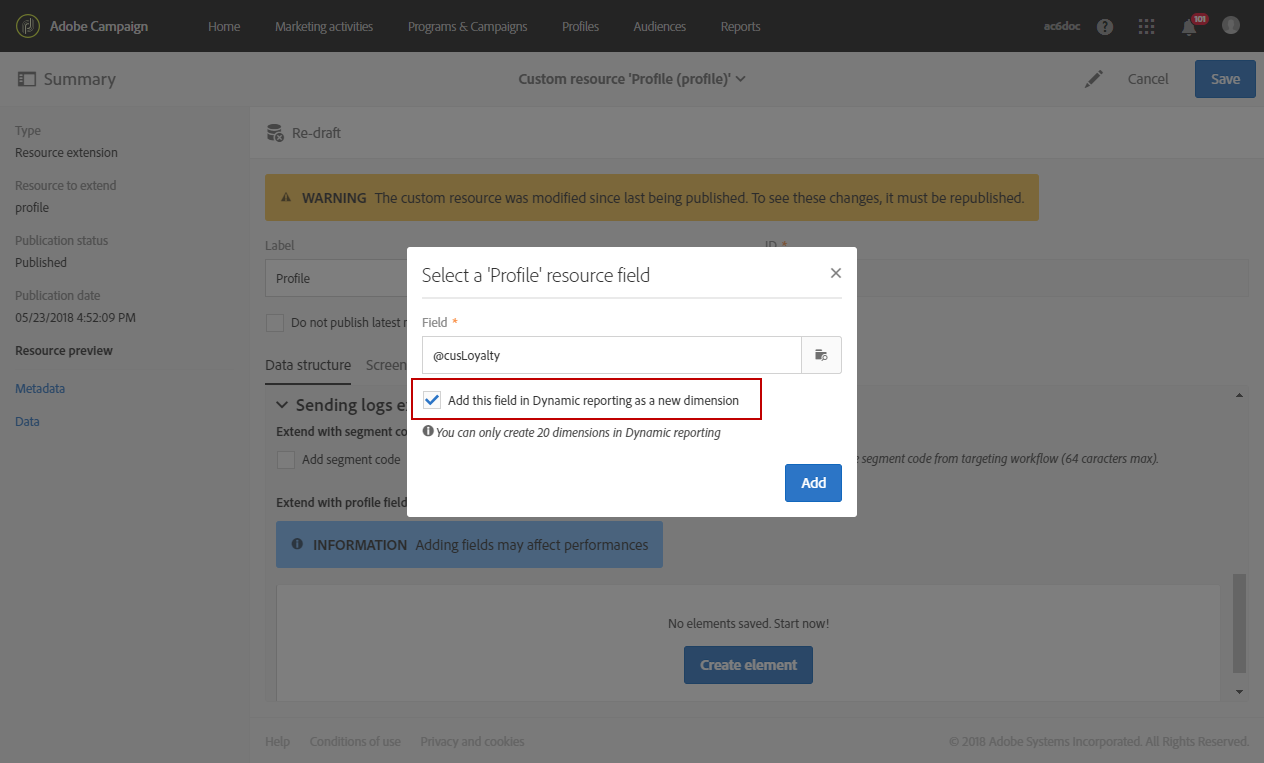This screenshot has width=1264, height=763.
Task: Open the Custom resource 'Profile (profile)' dropdown
Action: point(632,79)
